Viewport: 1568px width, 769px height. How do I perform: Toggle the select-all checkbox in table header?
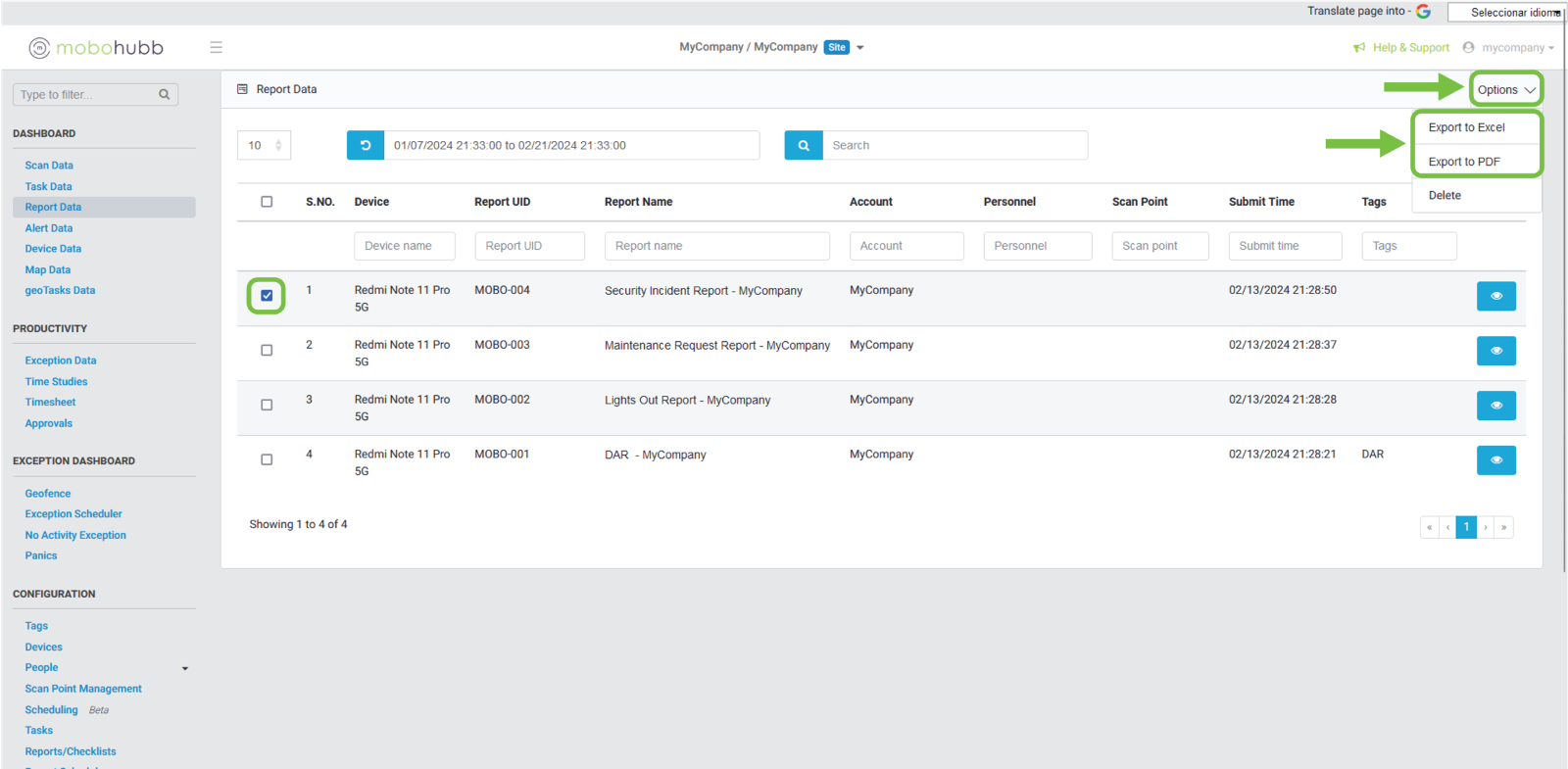267,202
